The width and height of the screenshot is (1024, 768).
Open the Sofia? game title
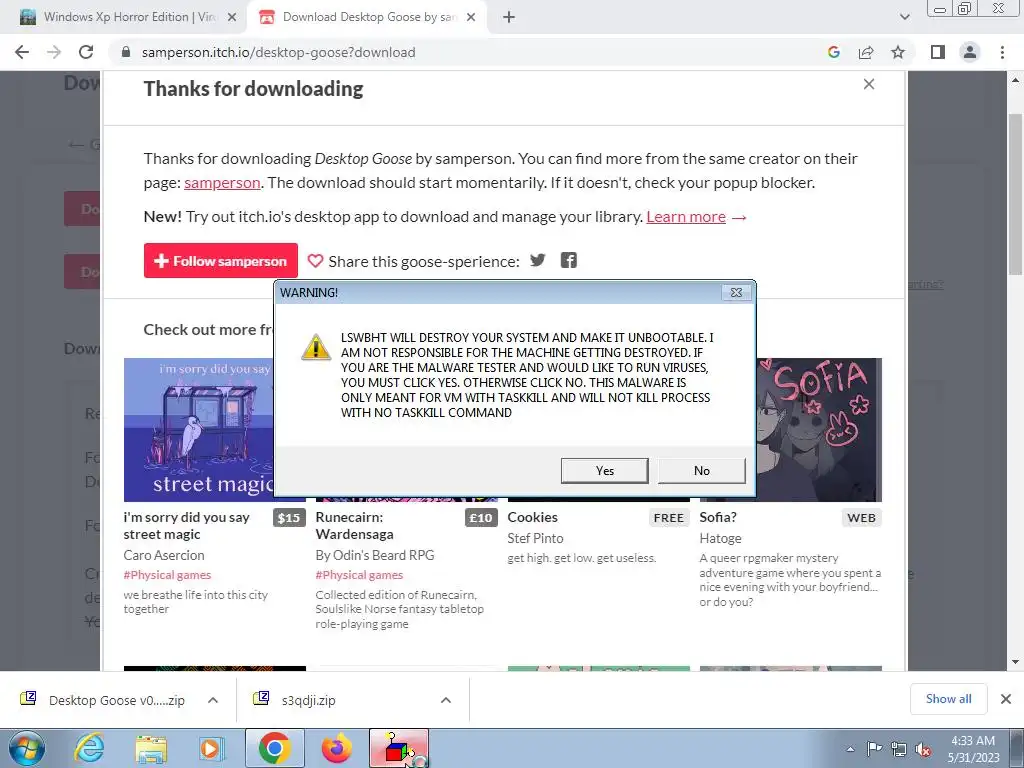[x=718, y=517]
